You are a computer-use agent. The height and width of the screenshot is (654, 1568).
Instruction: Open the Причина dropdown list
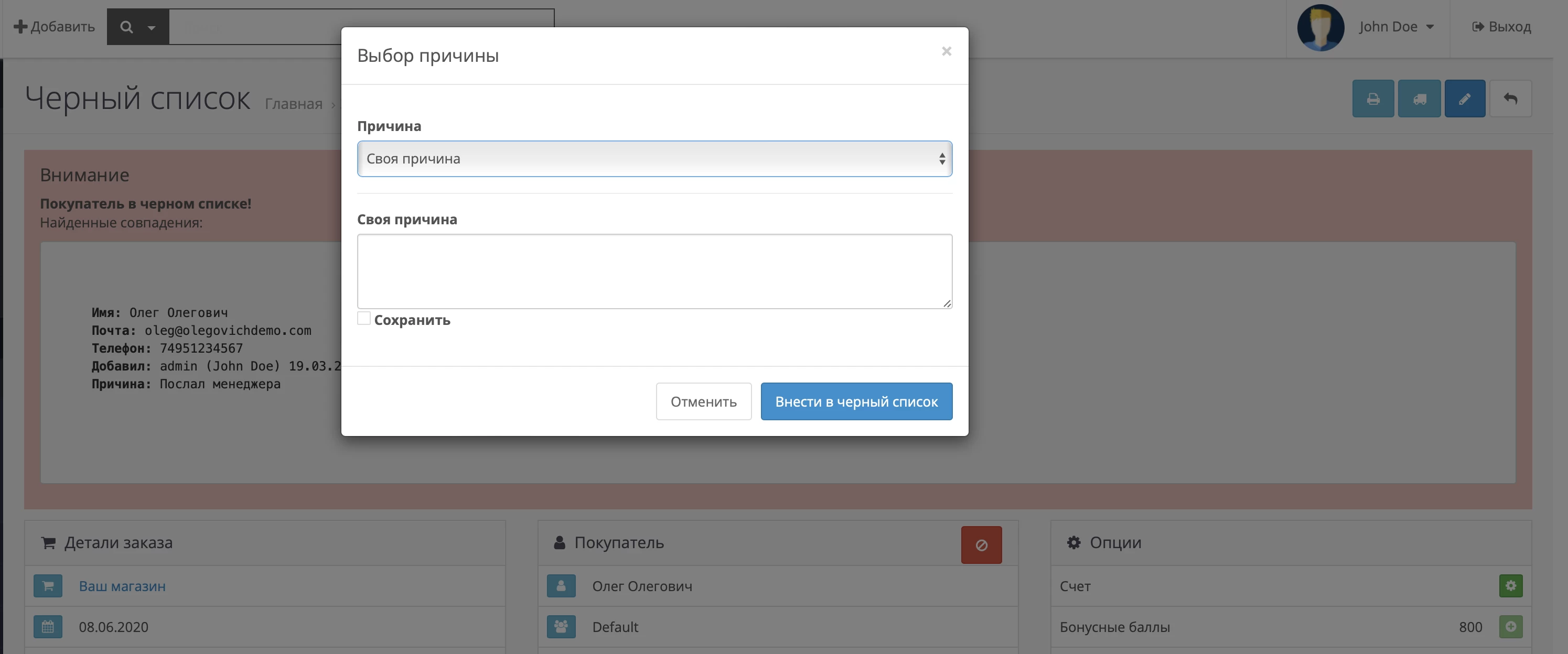coord(654,159)
